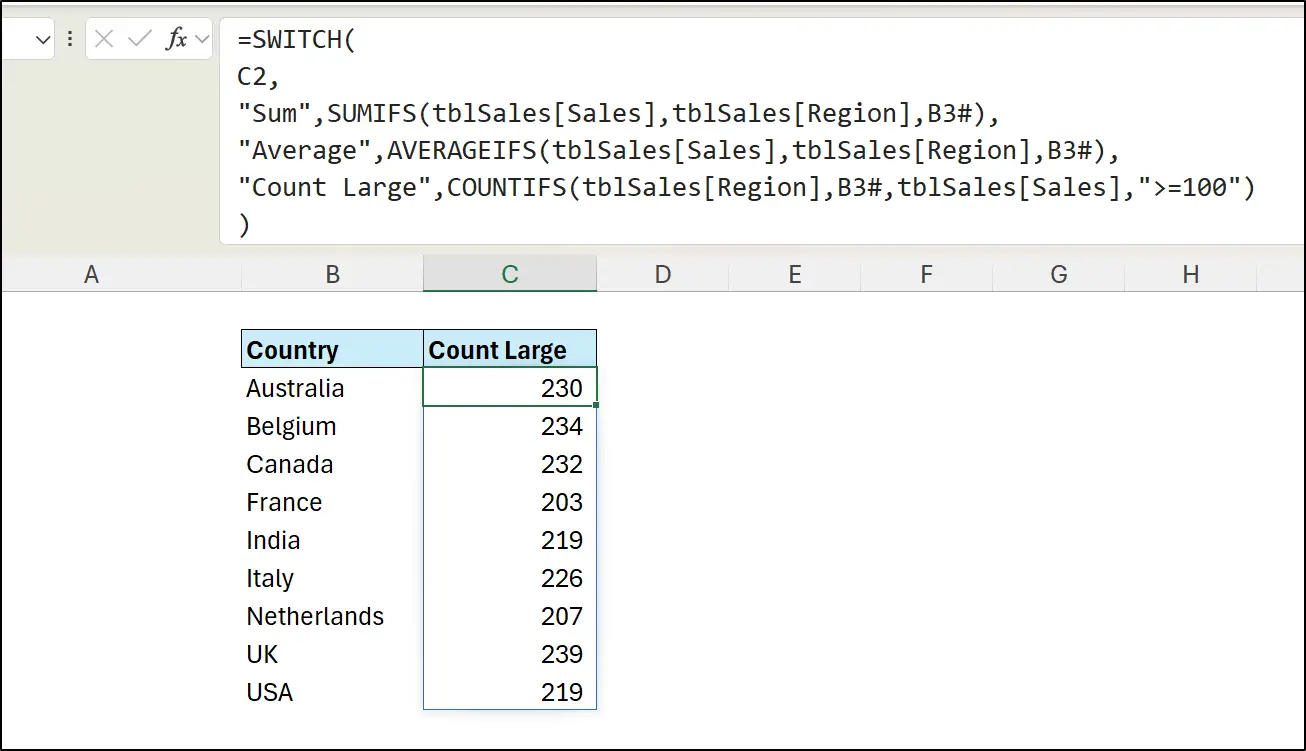Select the Canada cell
Screen dimensions: 1306x751
pos(333,464)
